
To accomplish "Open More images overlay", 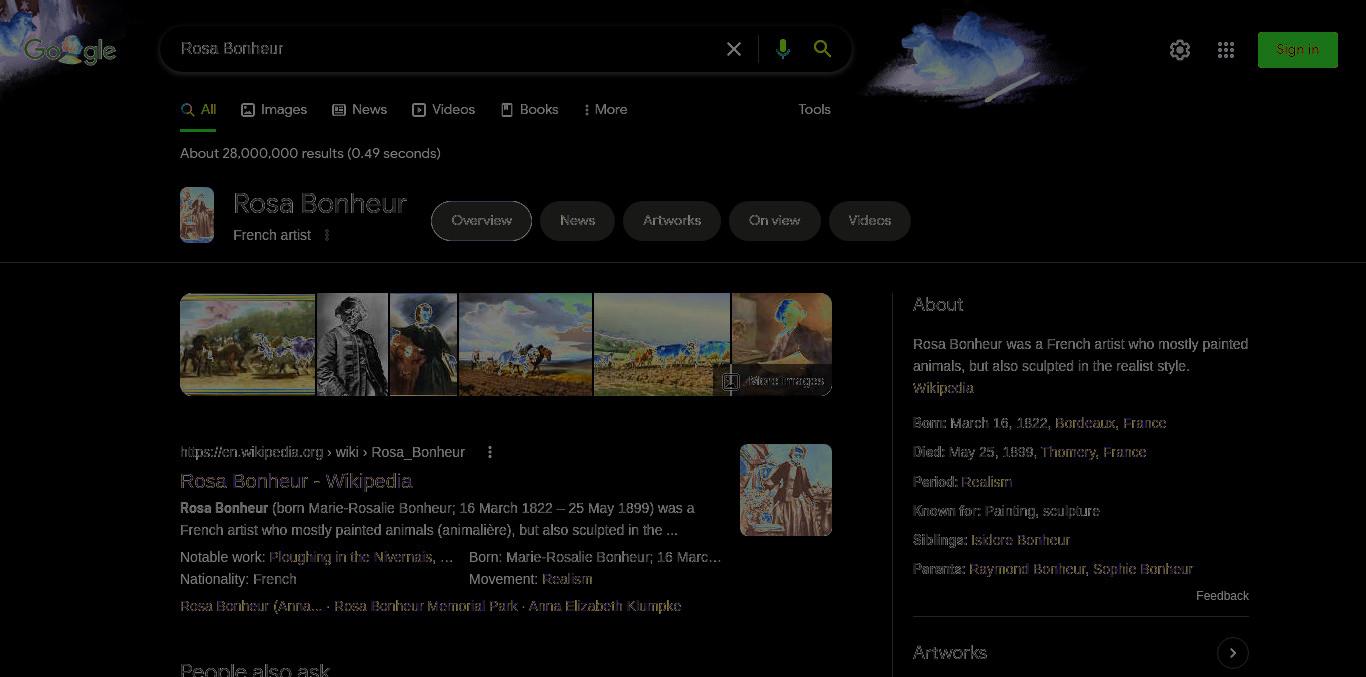I will [773, 381].
